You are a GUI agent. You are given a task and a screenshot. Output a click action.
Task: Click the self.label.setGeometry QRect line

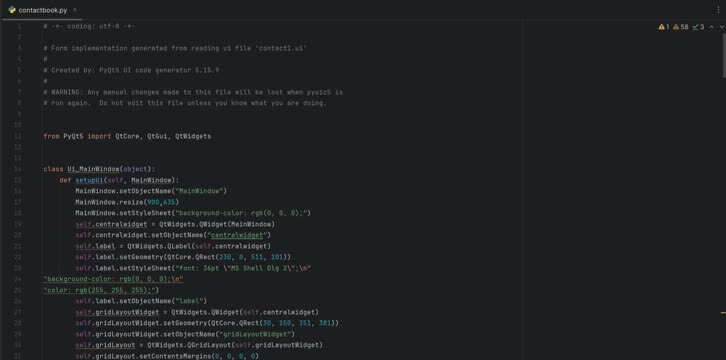(183, 257)
